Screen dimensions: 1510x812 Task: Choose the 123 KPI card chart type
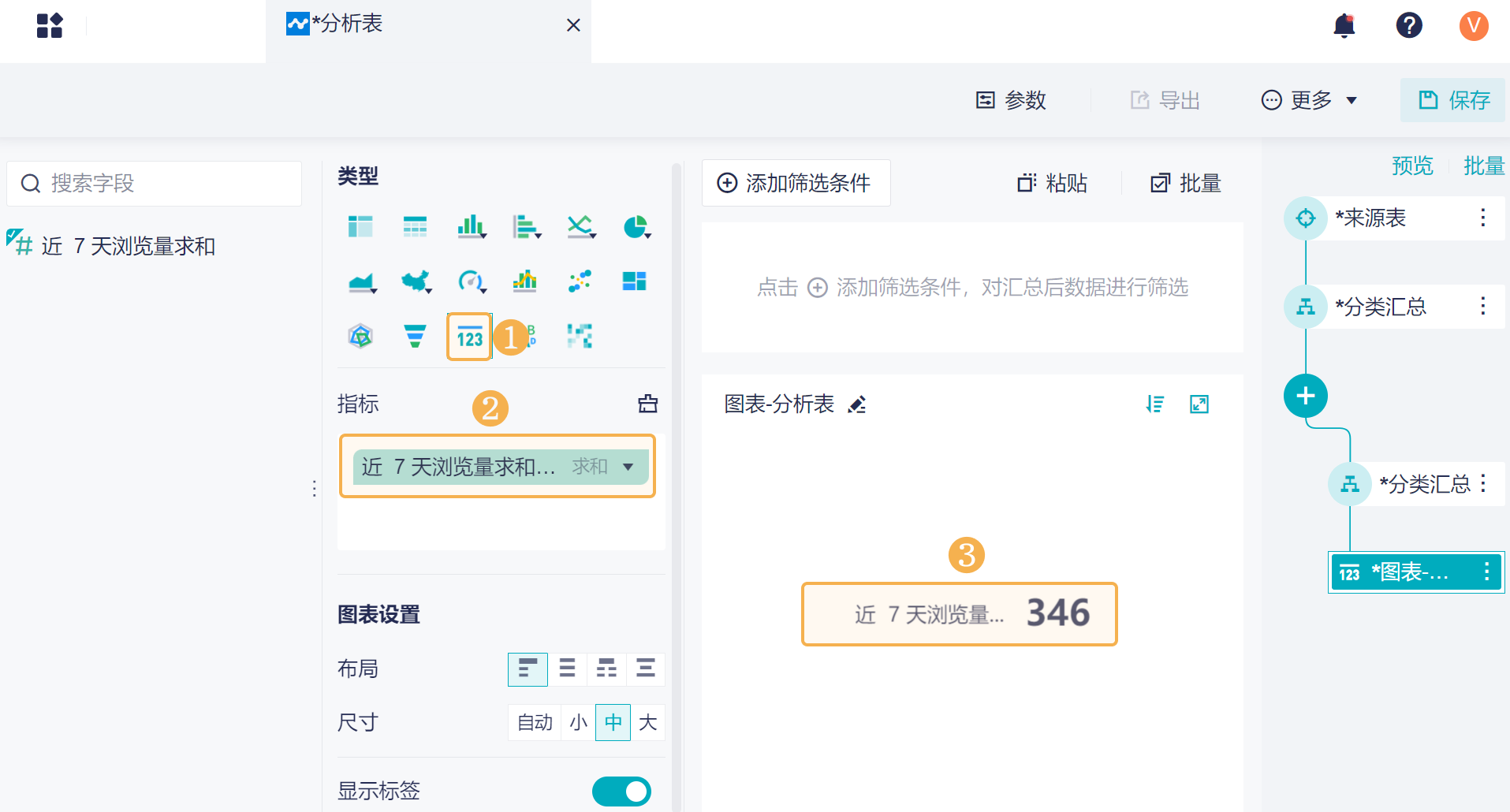click(469, 337)
